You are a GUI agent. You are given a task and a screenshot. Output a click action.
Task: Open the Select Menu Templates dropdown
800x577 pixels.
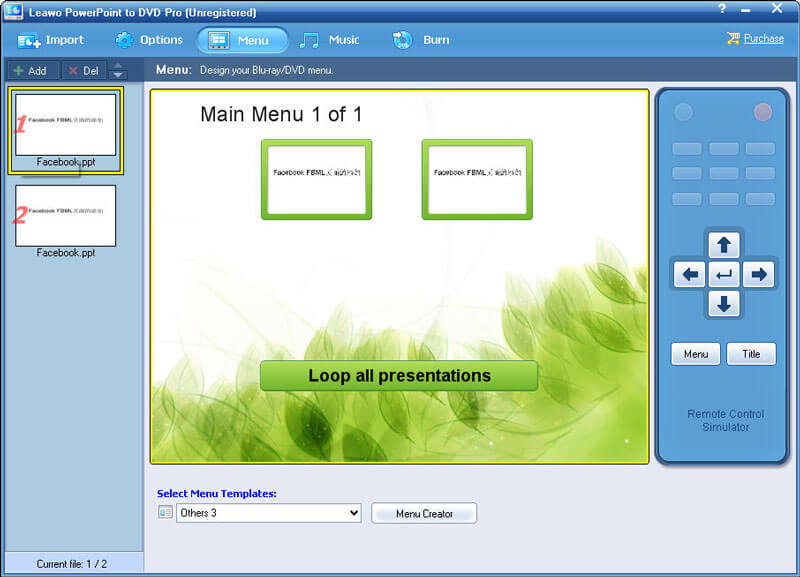pyautogui.click(x=268, y=513)
